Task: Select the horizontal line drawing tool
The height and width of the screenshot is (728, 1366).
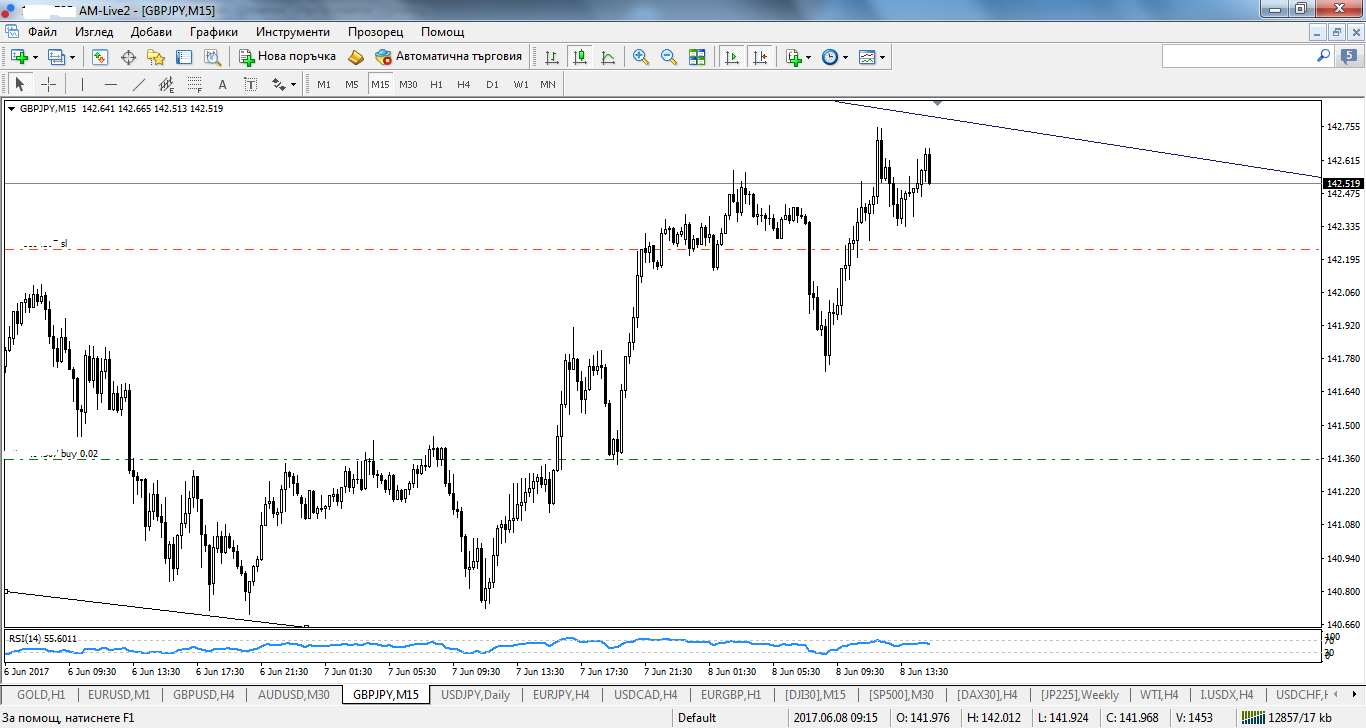Action: tap(111, 84)
